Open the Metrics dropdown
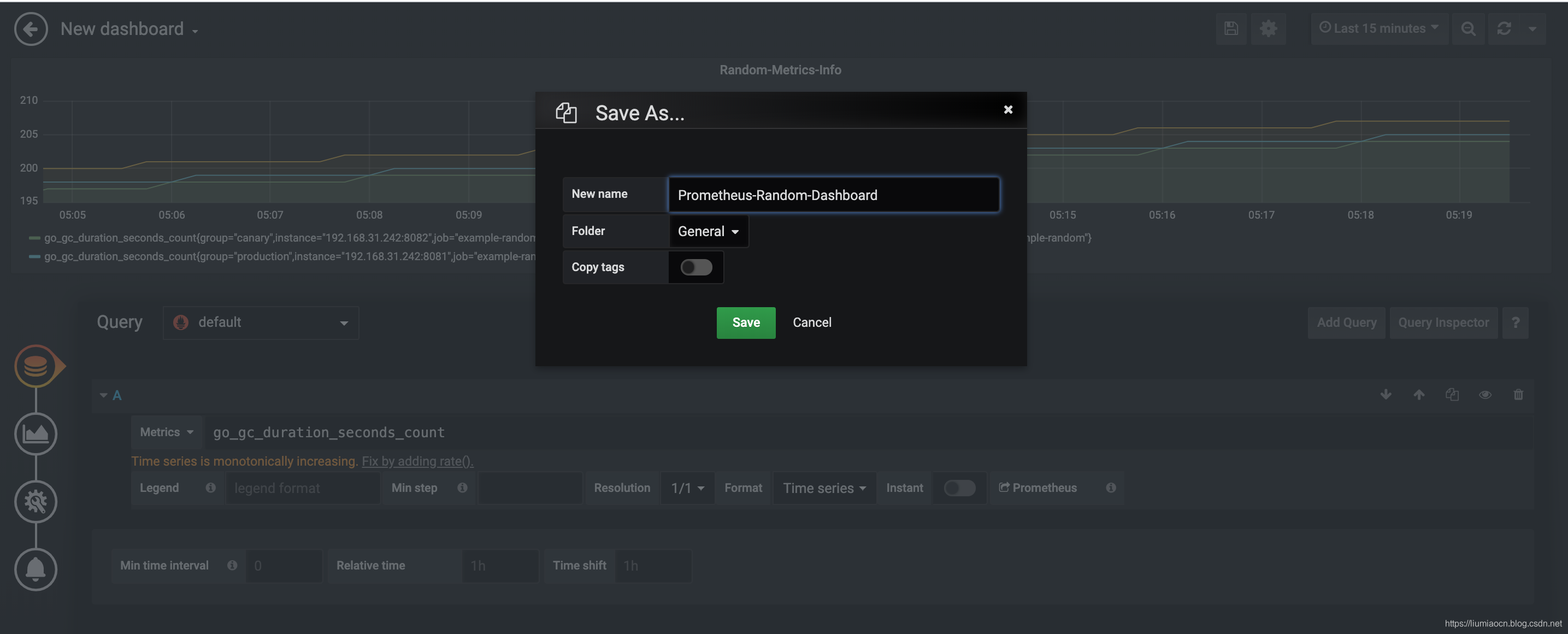1568x634 pixels. [x=166, y=432]
